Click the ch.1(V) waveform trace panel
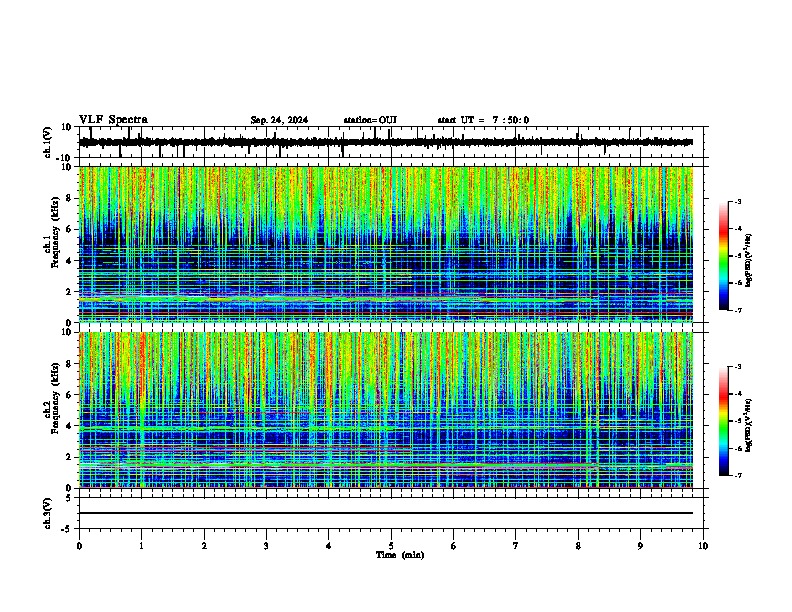The height and width of the screenshot is (612, 792). (390, 142)
